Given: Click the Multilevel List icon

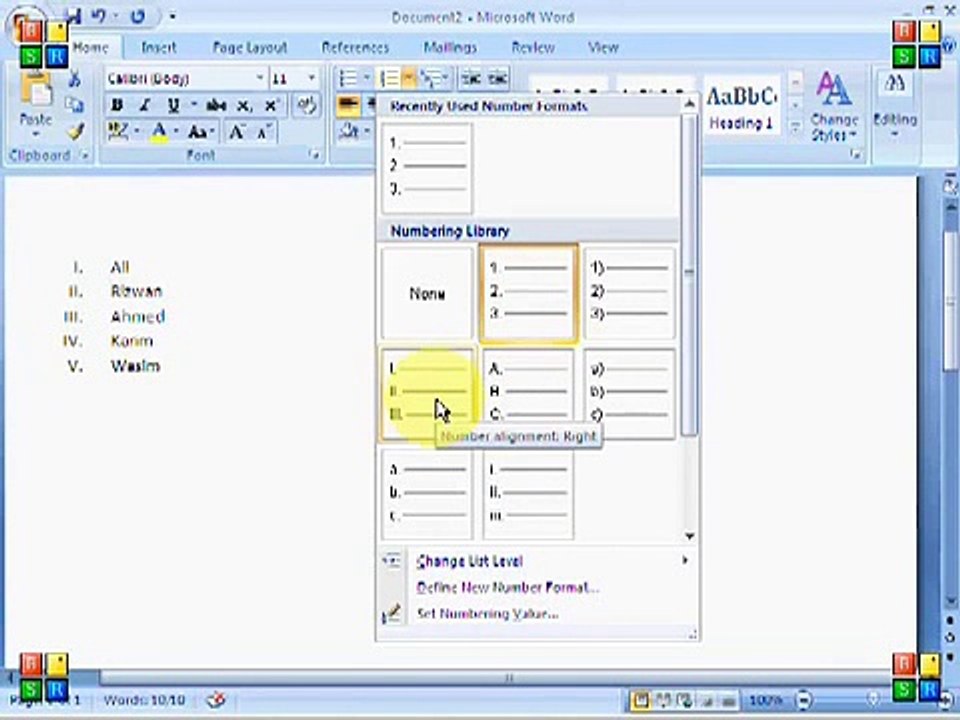Looking at the screenshot, I should [x=432, y=78].
